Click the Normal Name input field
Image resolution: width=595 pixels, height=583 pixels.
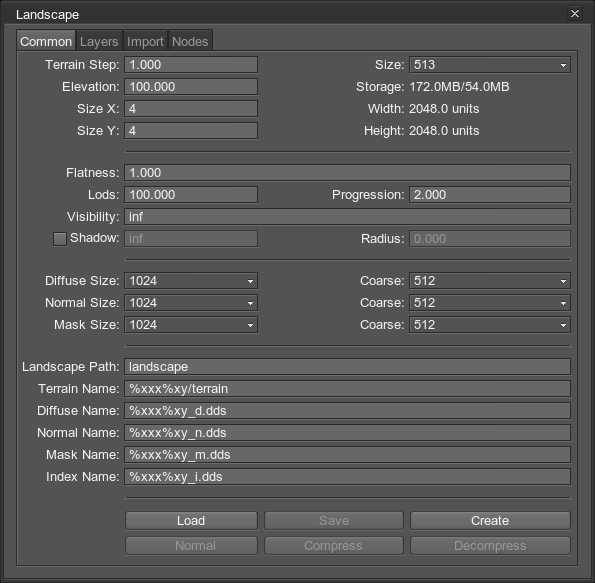click(347, 433)
